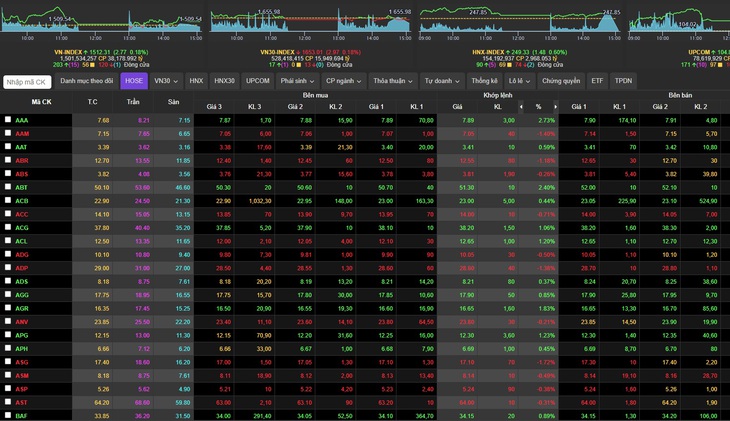Screen dimensions: 730x421
Task: Click the right arrow beside % column
Action: pos(555,107)
